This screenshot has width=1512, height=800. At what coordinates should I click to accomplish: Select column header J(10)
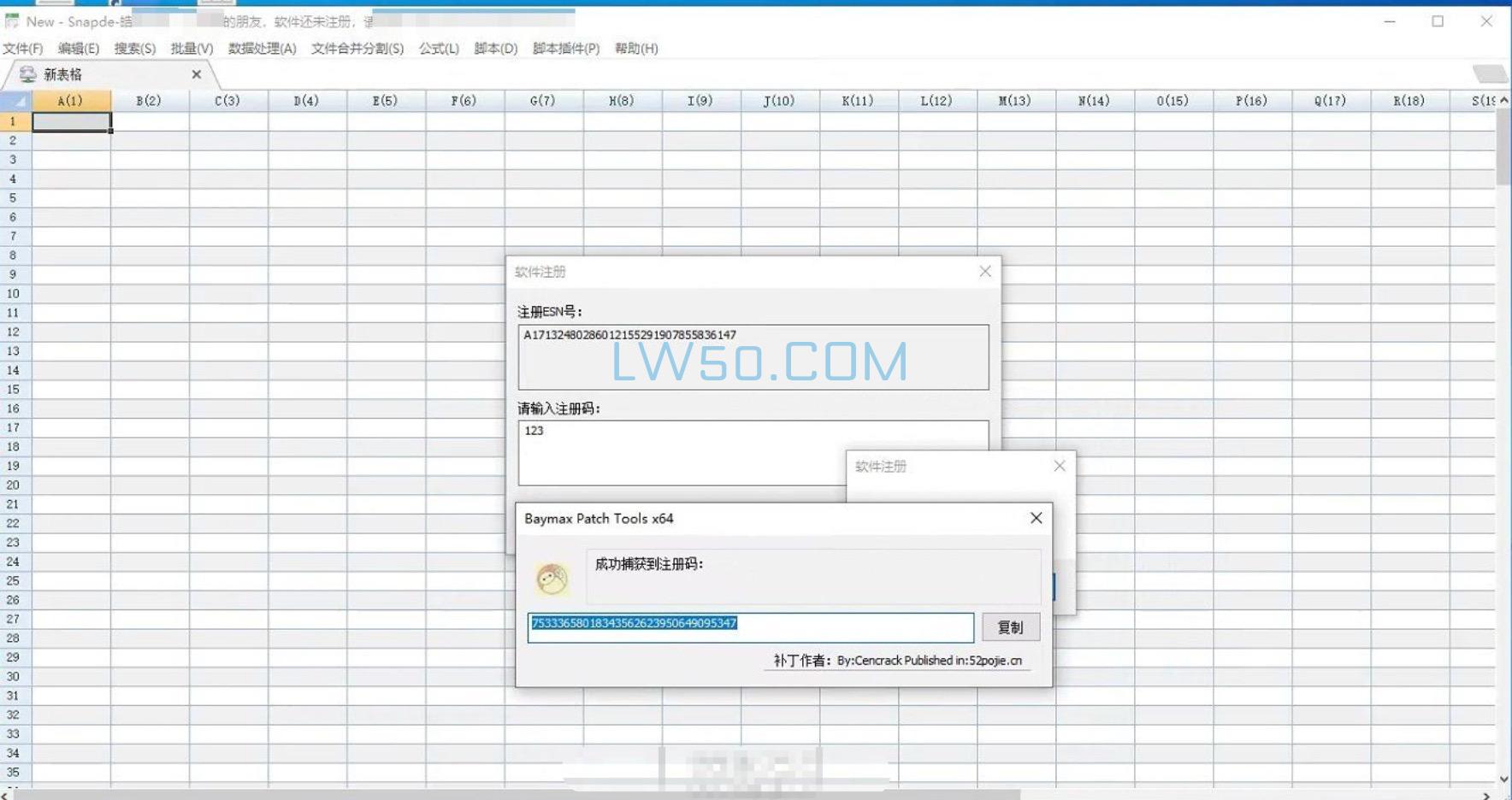pos(779,101)
